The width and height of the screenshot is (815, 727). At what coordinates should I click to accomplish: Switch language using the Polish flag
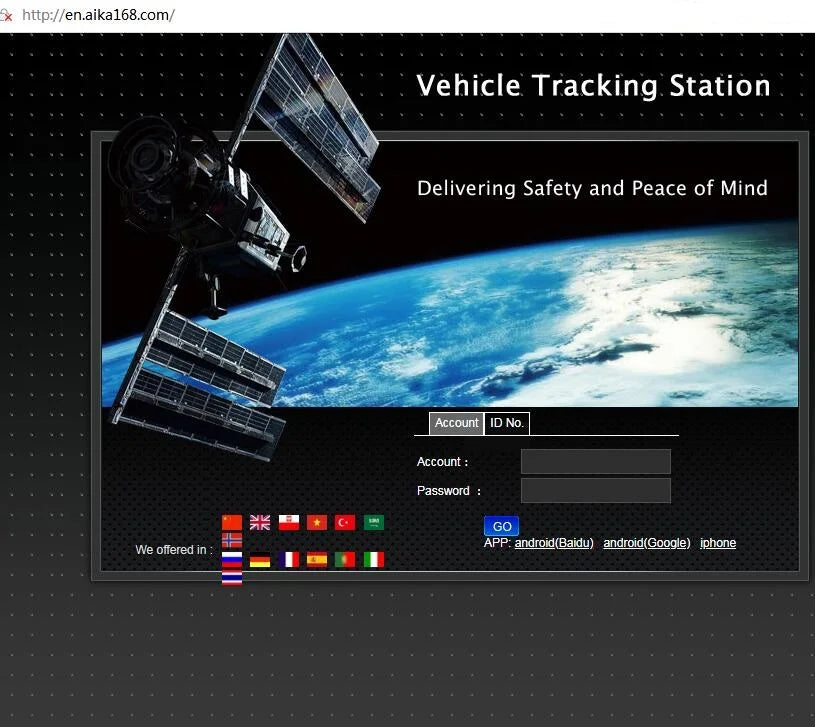(288, 522)
